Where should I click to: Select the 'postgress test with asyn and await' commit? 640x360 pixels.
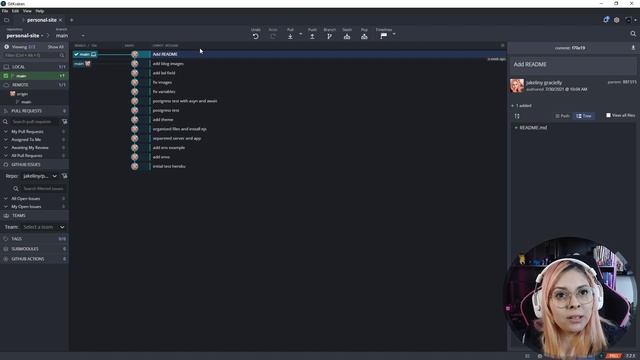[x=185, y=101]
